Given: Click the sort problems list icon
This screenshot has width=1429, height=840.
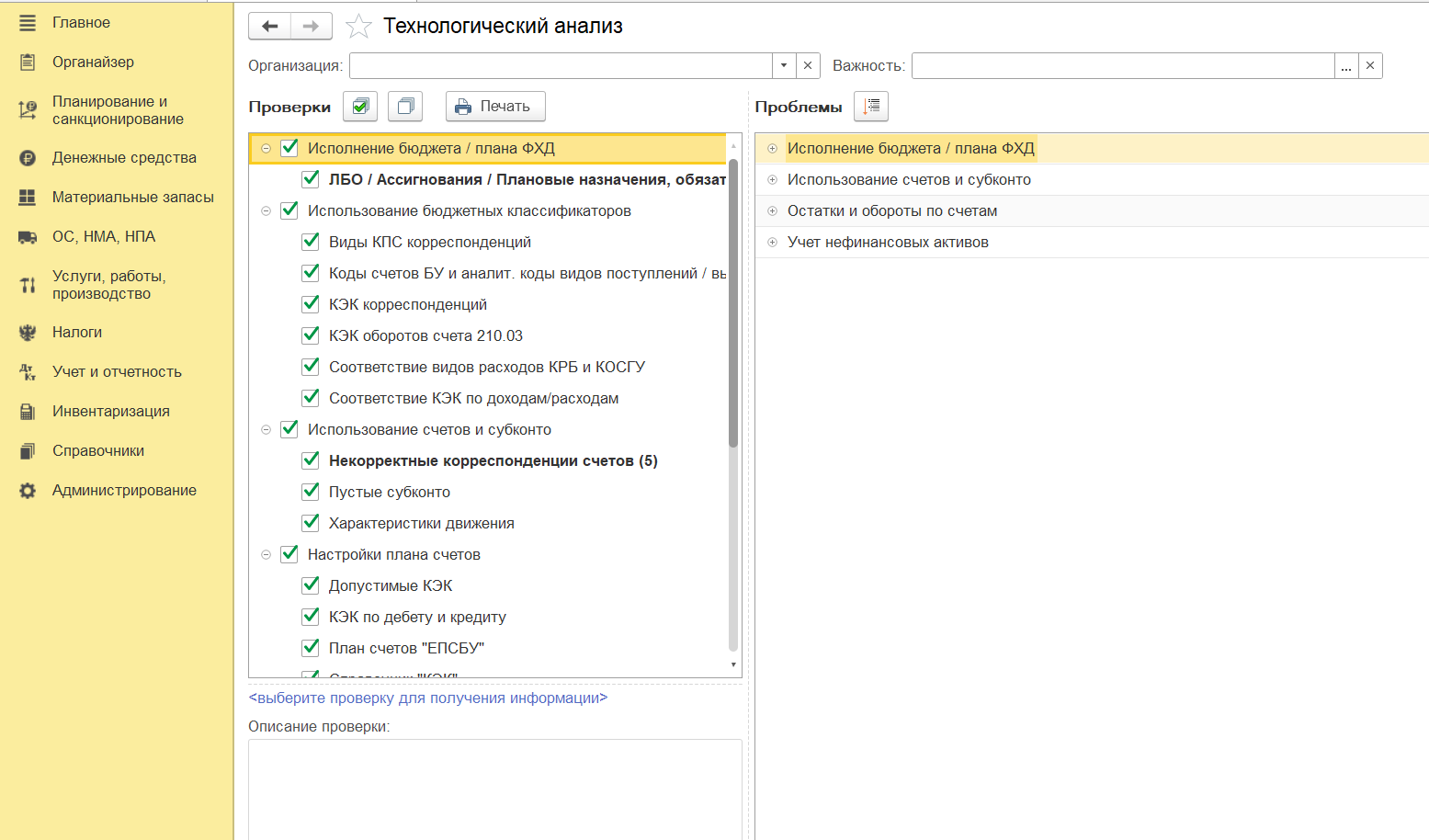Looking at the screenshot, I should pyautogui.click(x=871, y=107).
